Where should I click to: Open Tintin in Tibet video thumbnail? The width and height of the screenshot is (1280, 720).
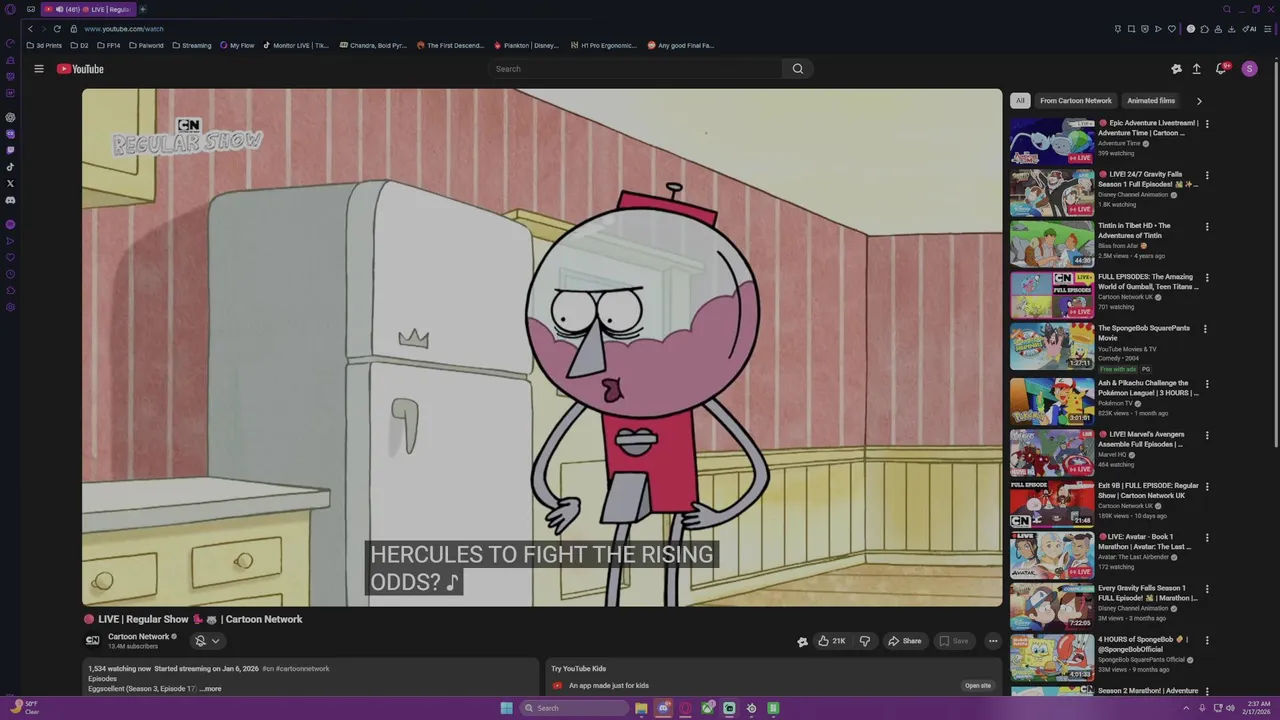coord(1052,243)
